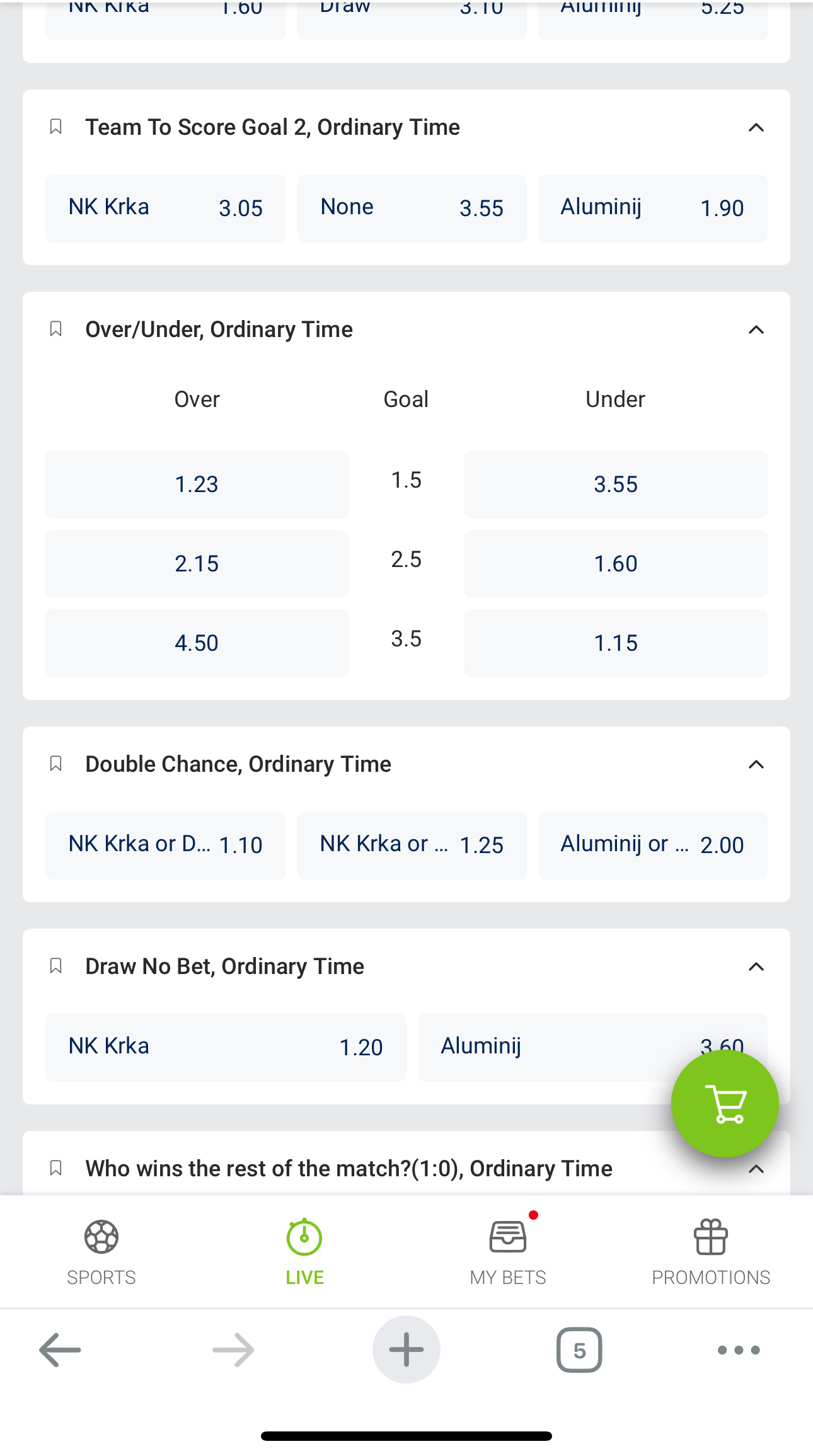Bookmark the Over/Under, Ordinary Time market
This screenshot has height=1456, width=813.
pyautogui.click(x=55, y=330)
